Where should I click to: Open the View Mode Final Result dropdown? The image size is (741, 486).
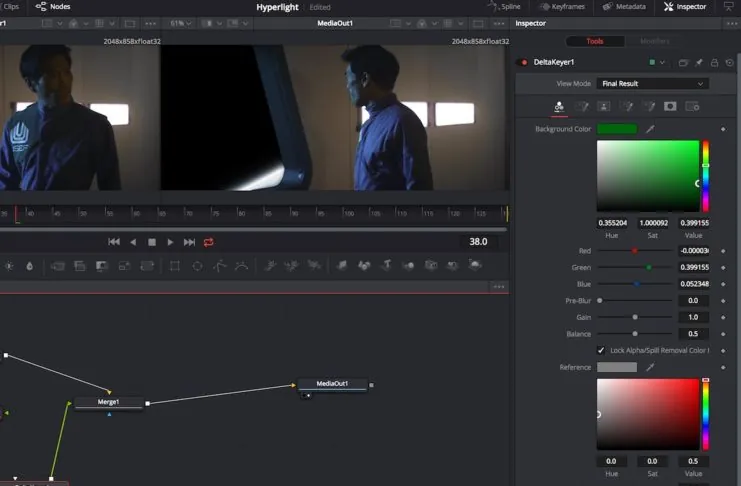pyautogui.click(x=653, y=84)
